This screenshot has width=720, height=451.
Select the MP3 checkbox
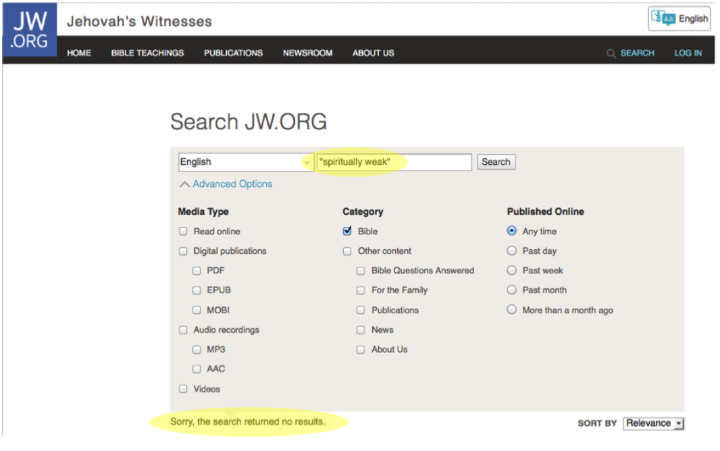tap(197, 350)
